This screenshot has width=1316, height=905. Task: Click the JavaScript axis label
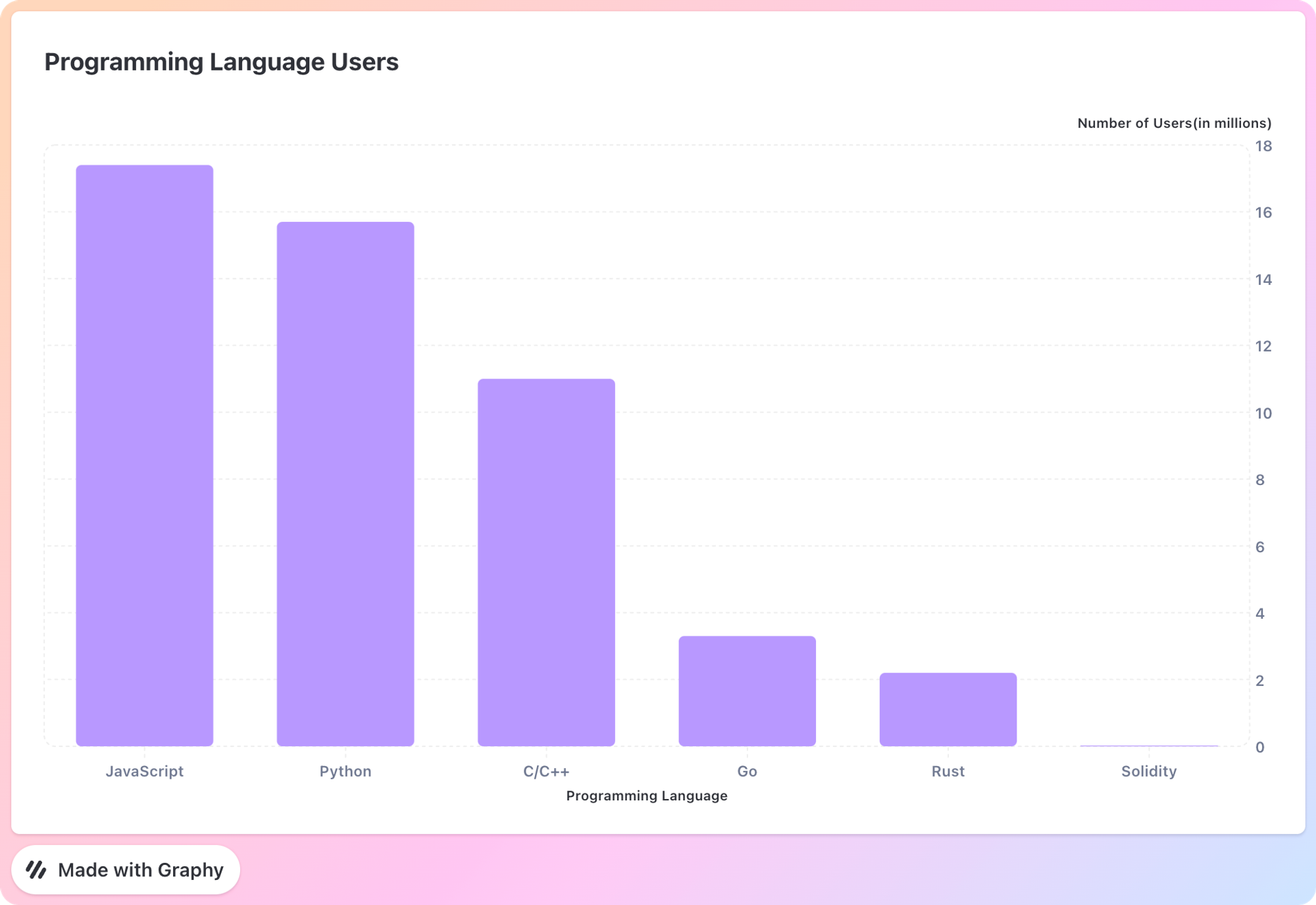coord(145,771)
